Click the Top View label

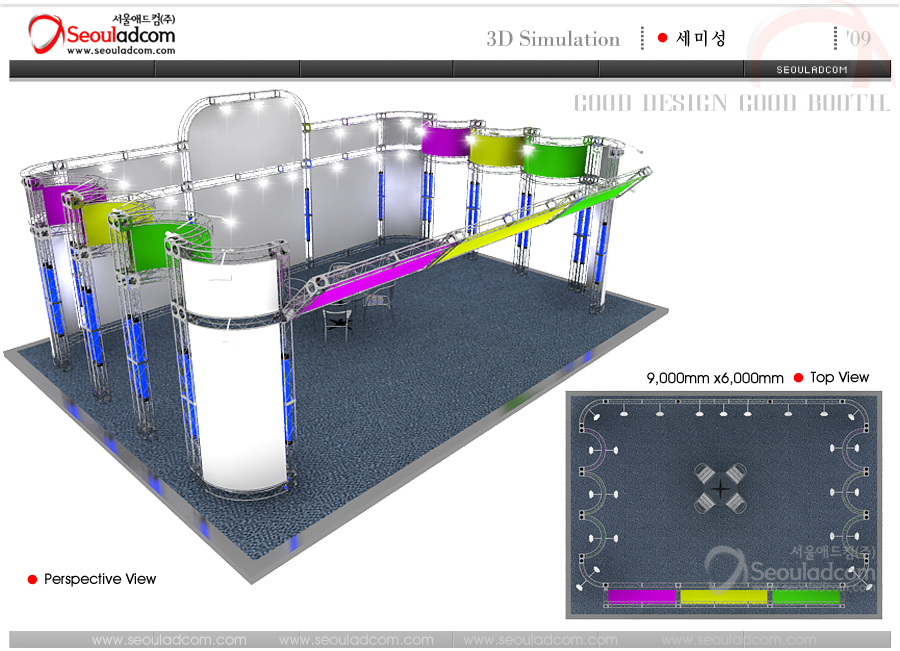[840, 378]
